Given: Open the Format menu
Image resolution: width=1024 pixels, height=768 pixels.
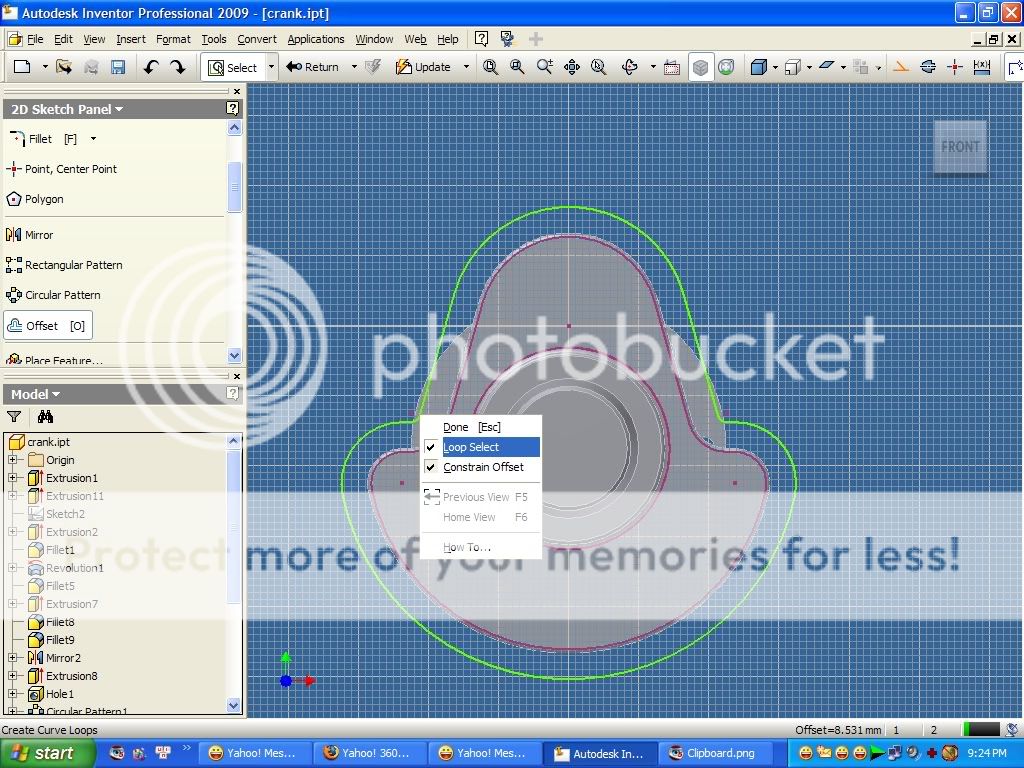Looking at the screenshot, I should (173, 39).
